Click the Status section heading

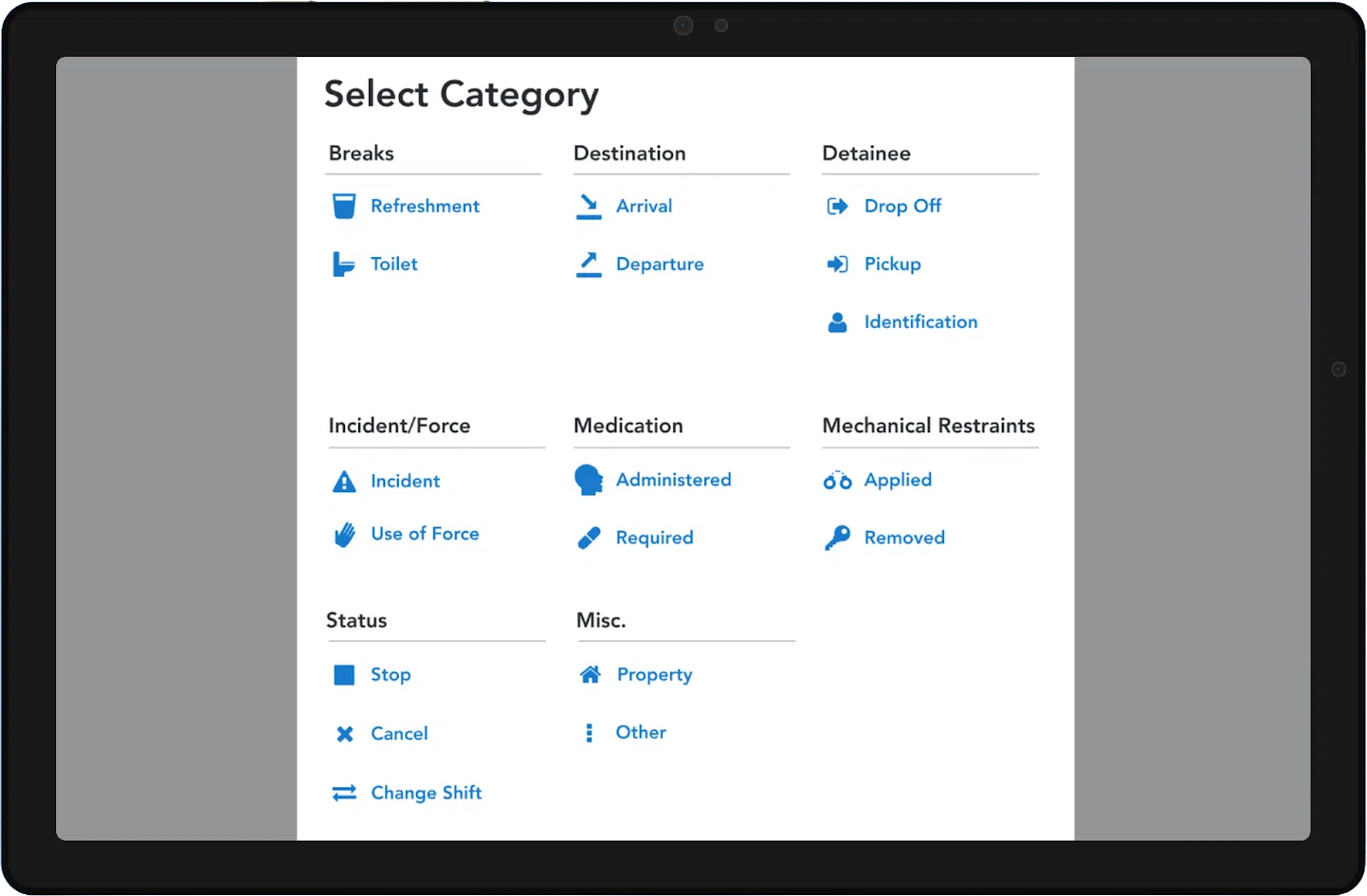[356, 620]
